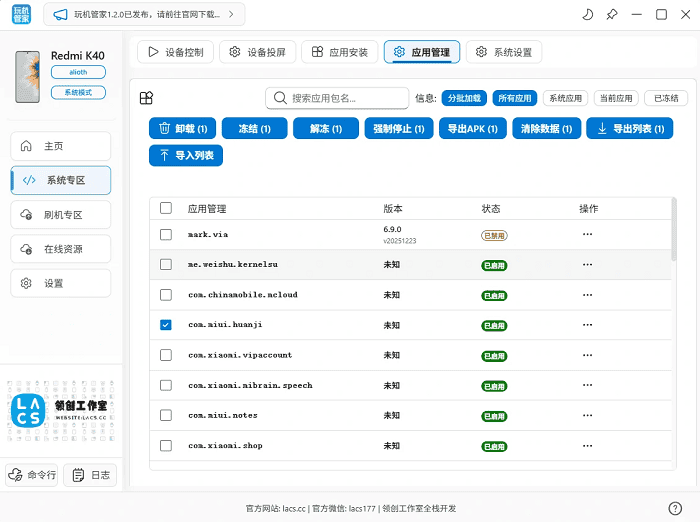Screen dimensions: 700x522
Task: Click the app list vertical scrollbar
Action: click(x=674, y=230)
